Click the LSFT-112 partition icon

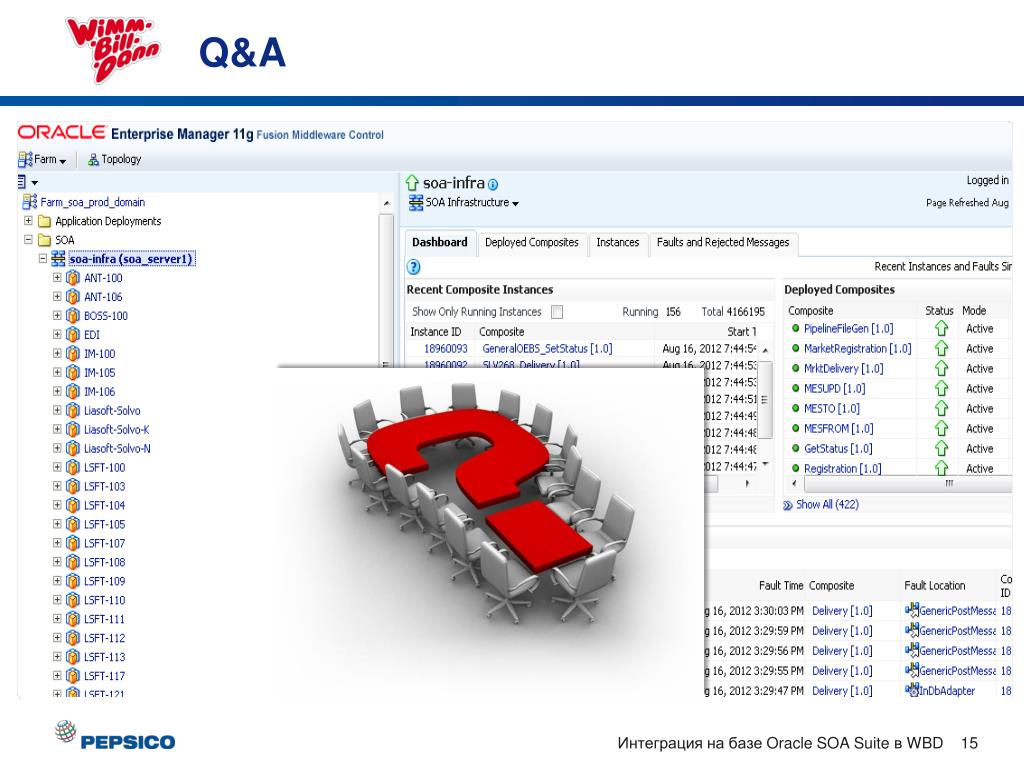coord(73,637)
